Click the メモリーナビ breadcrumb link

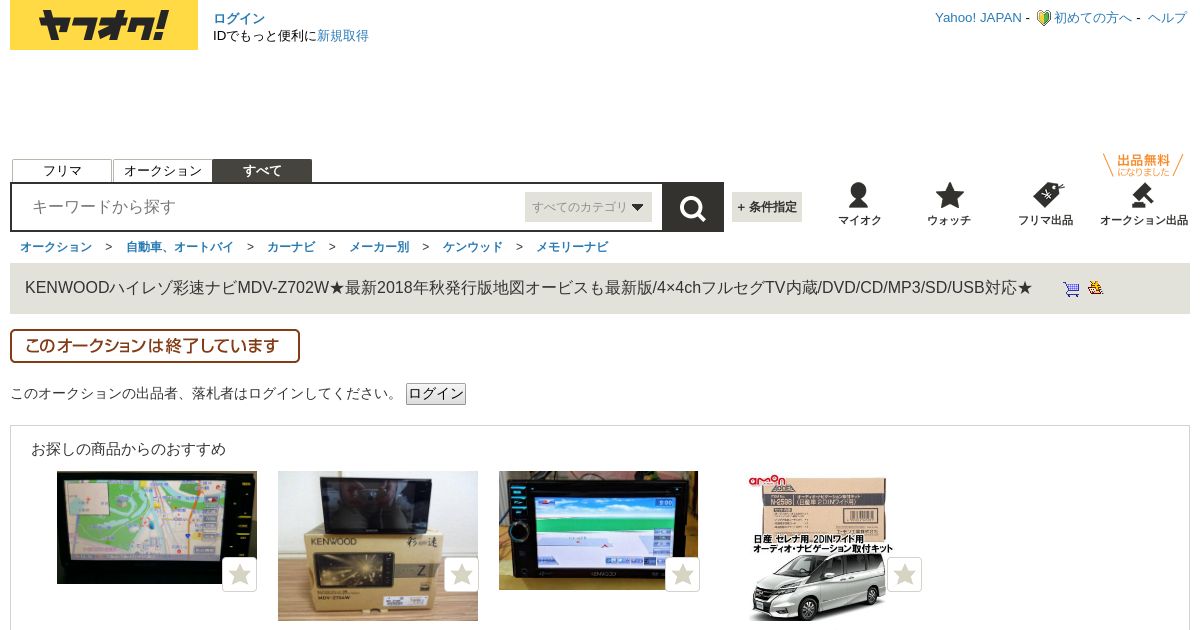(x=572, y=247)
